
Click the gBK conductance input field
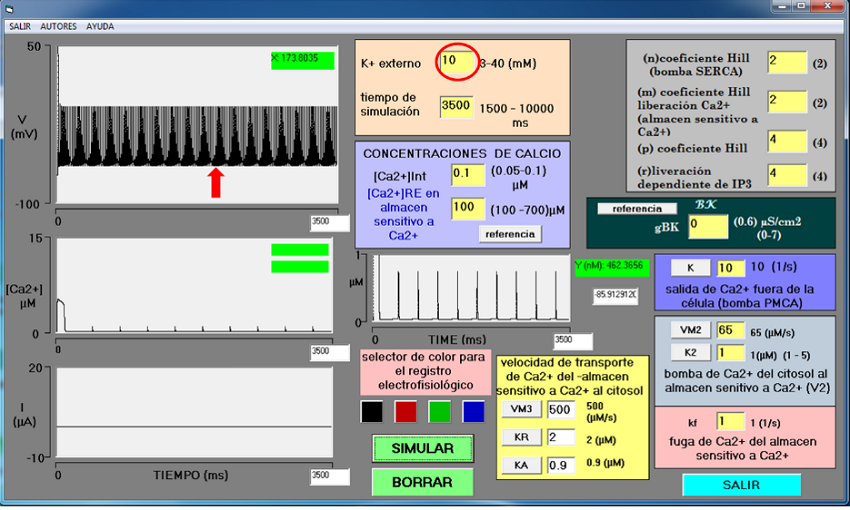point(706,226)
